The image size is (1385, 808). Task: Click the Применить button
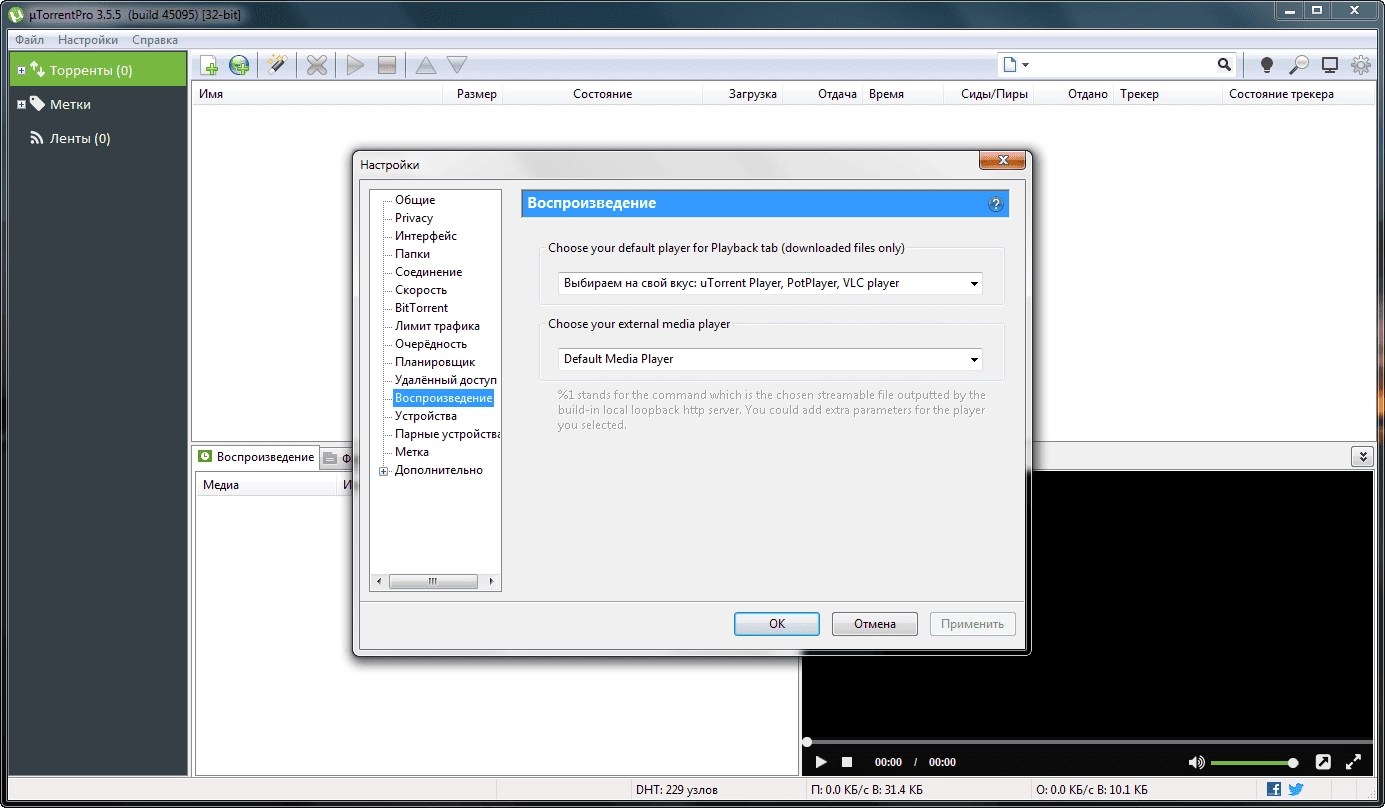973,624
